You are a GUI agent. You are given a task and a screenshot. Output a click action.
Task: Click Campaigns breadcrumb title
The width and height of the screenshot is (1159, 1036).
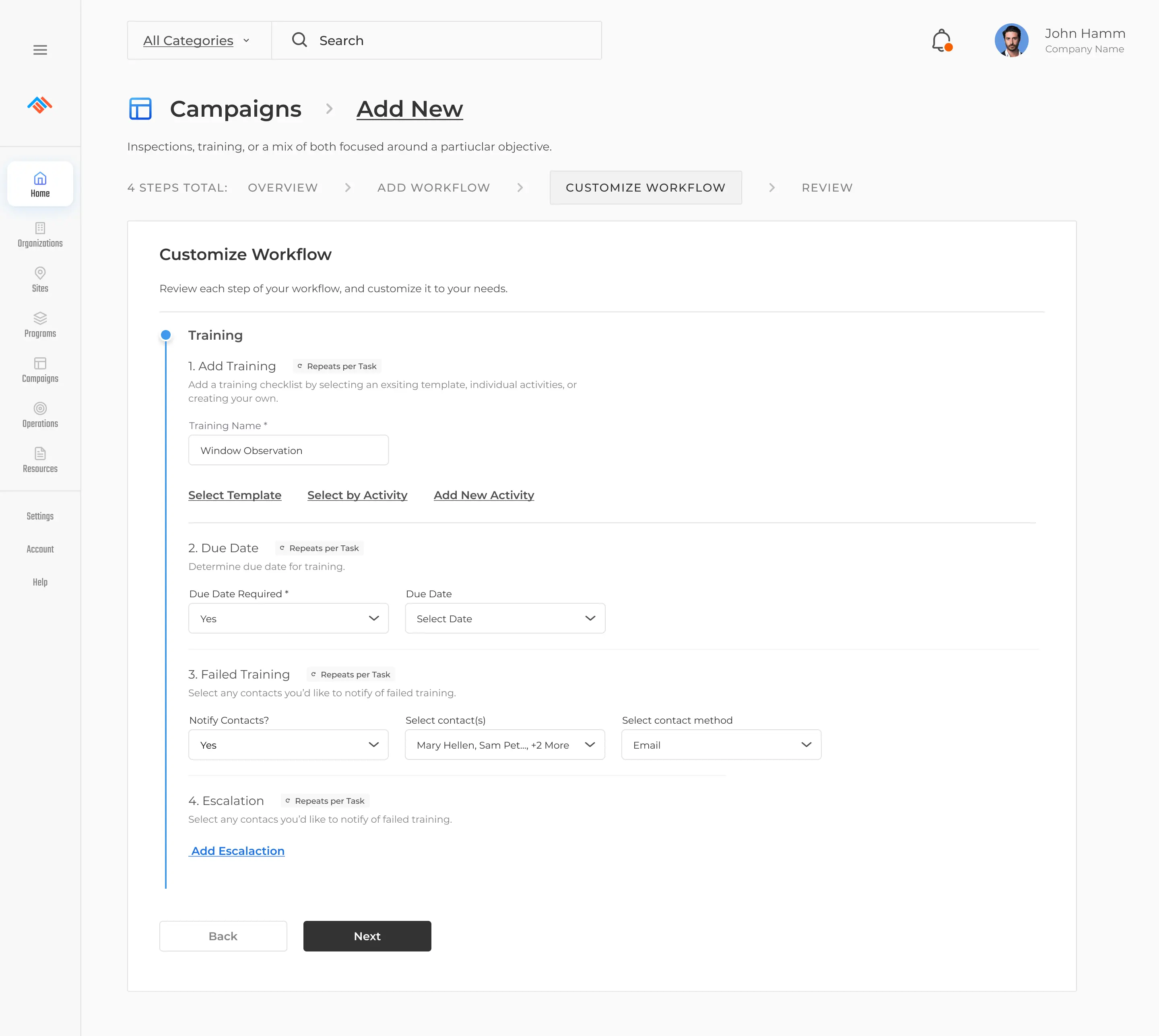tap(235, 109)
